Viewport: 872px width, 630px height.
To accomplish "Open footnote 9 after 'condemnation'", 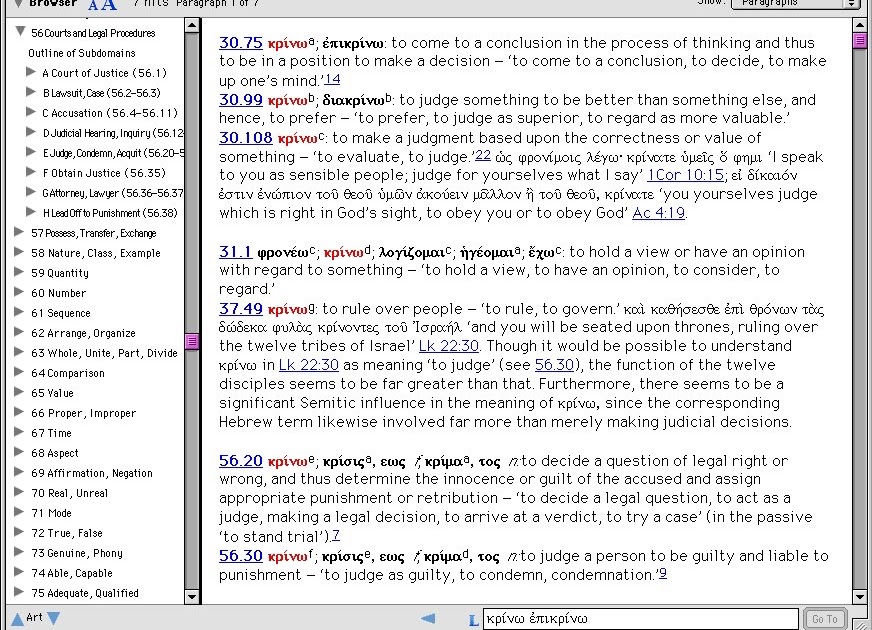I will pos(663,573).
